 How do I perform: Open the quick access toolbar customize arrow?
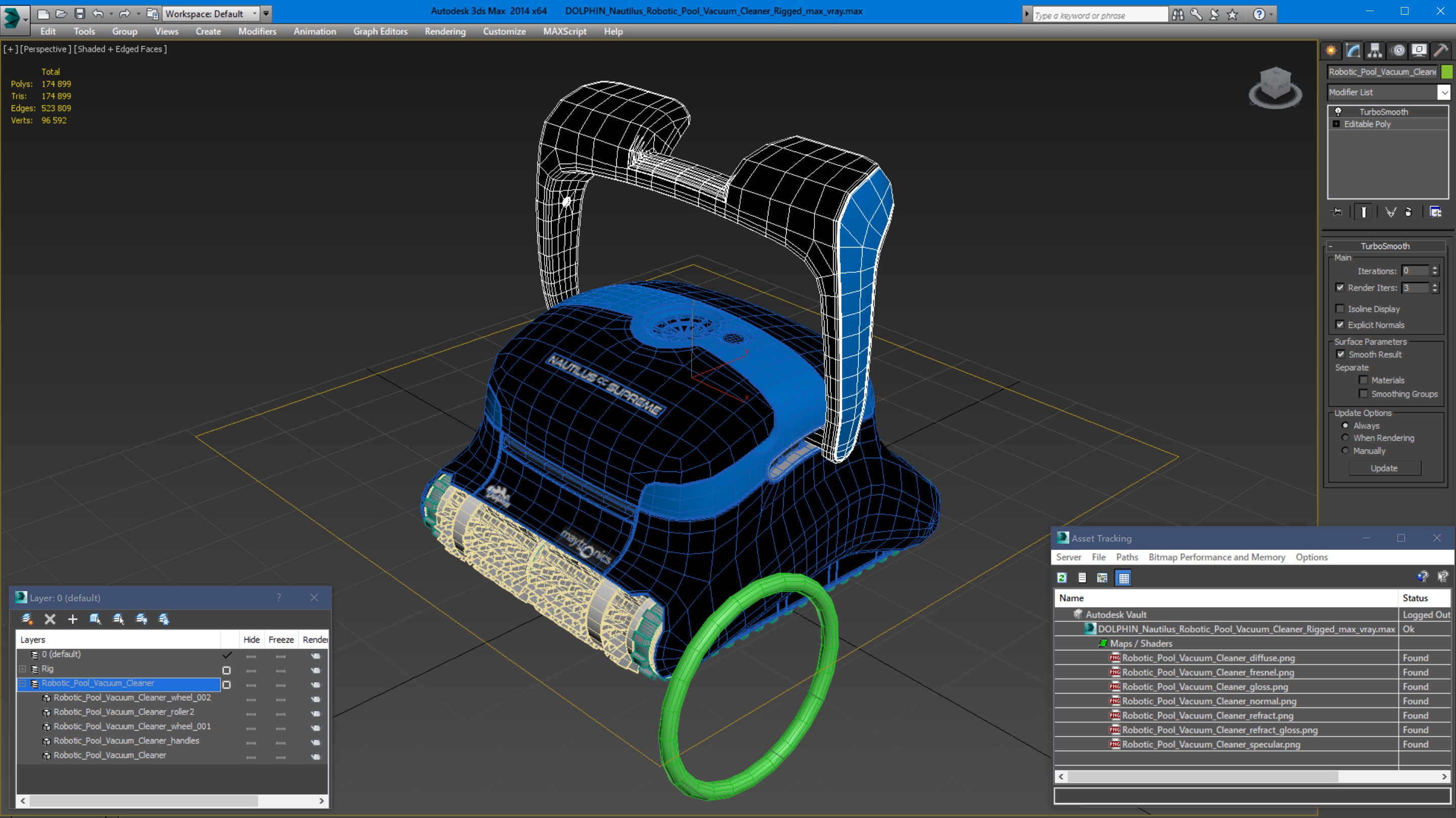tap(266, 14)
